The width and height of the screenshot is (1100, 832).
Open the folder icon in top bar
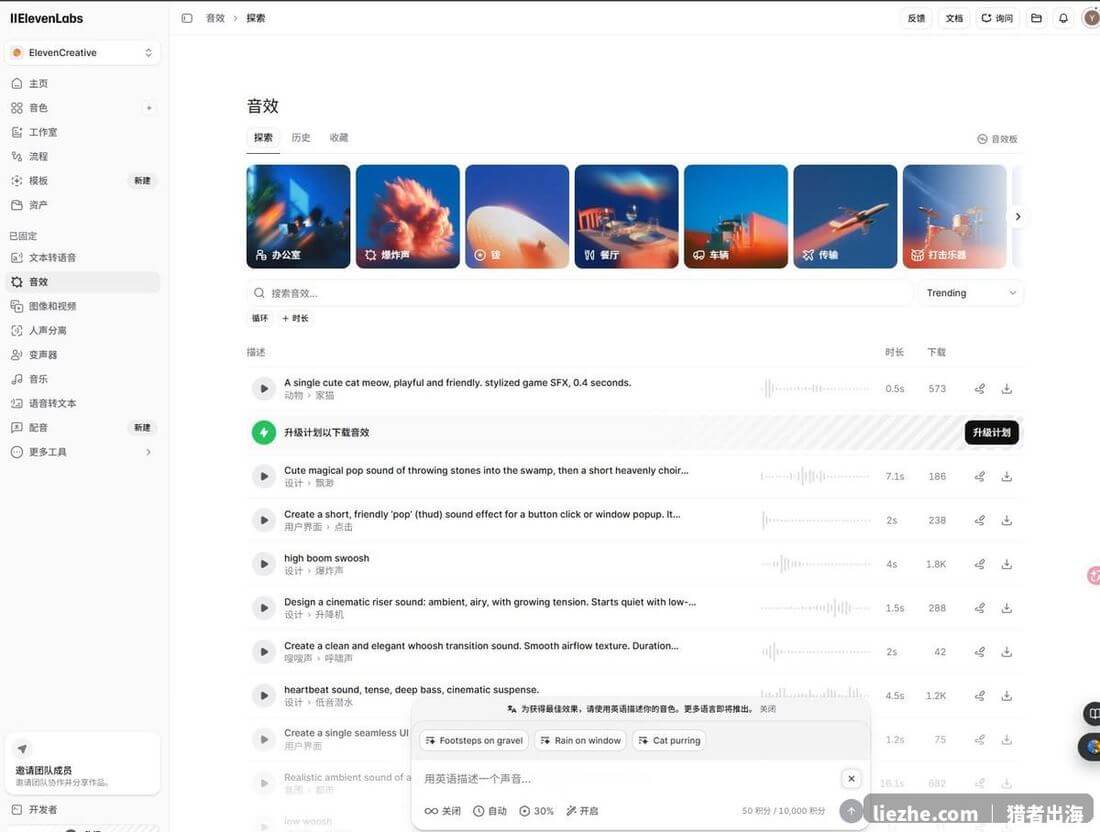(x=1036, y=18)
